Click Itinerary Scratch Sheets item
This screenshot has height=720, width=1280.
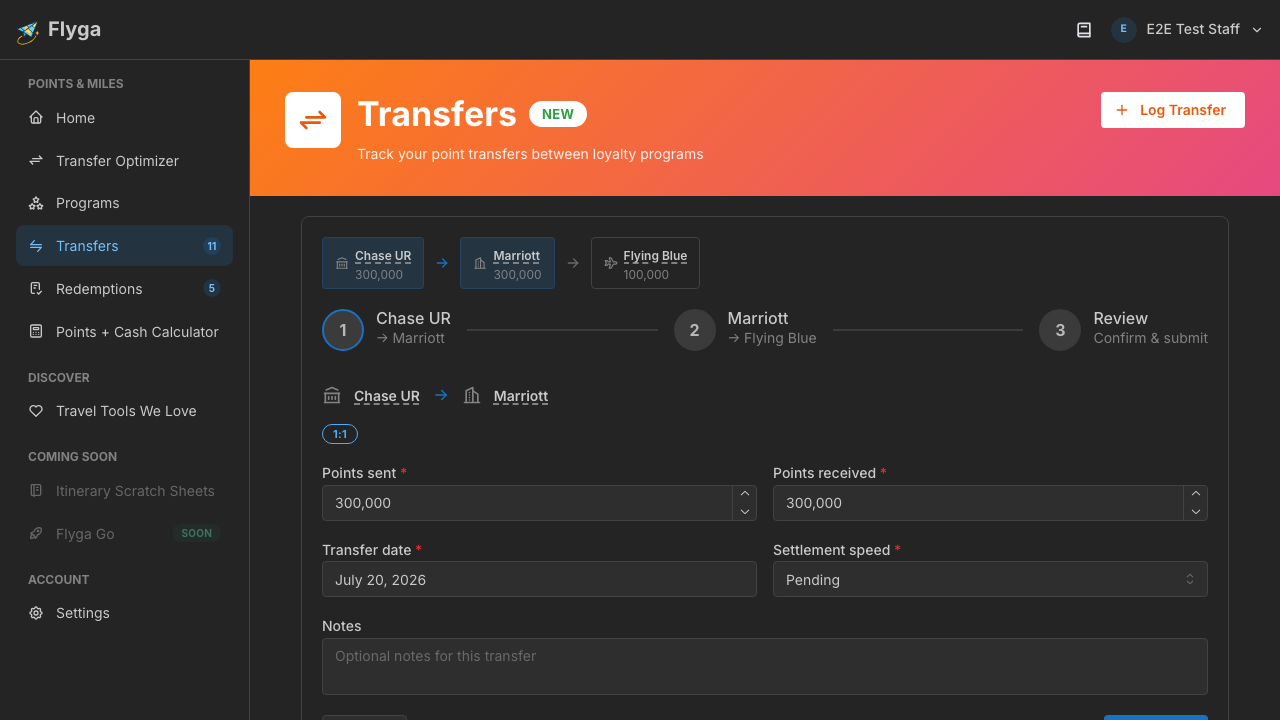click(x=124, y=491)
